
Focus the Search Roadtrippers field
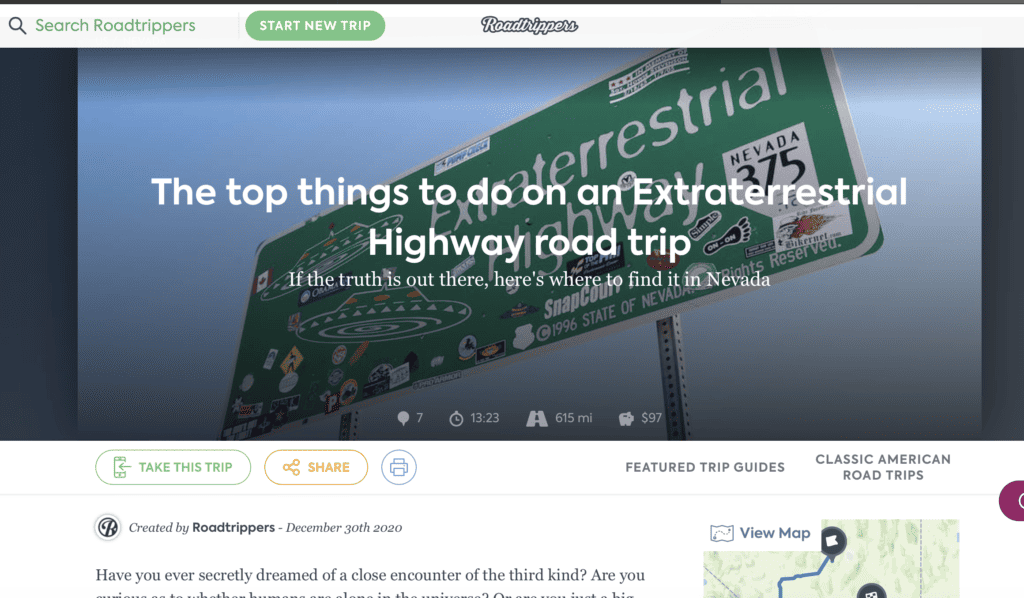point(115,25)
